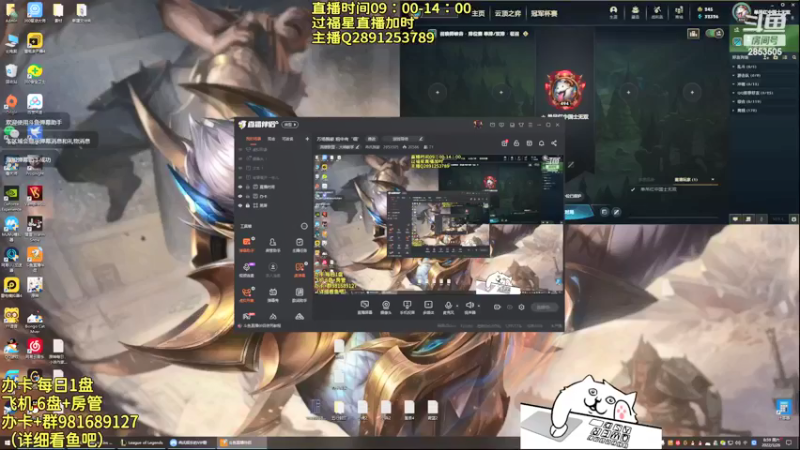Toggle the green switch in League lobby
Screen dimensions: 800x450
click(x=714, y=34)
